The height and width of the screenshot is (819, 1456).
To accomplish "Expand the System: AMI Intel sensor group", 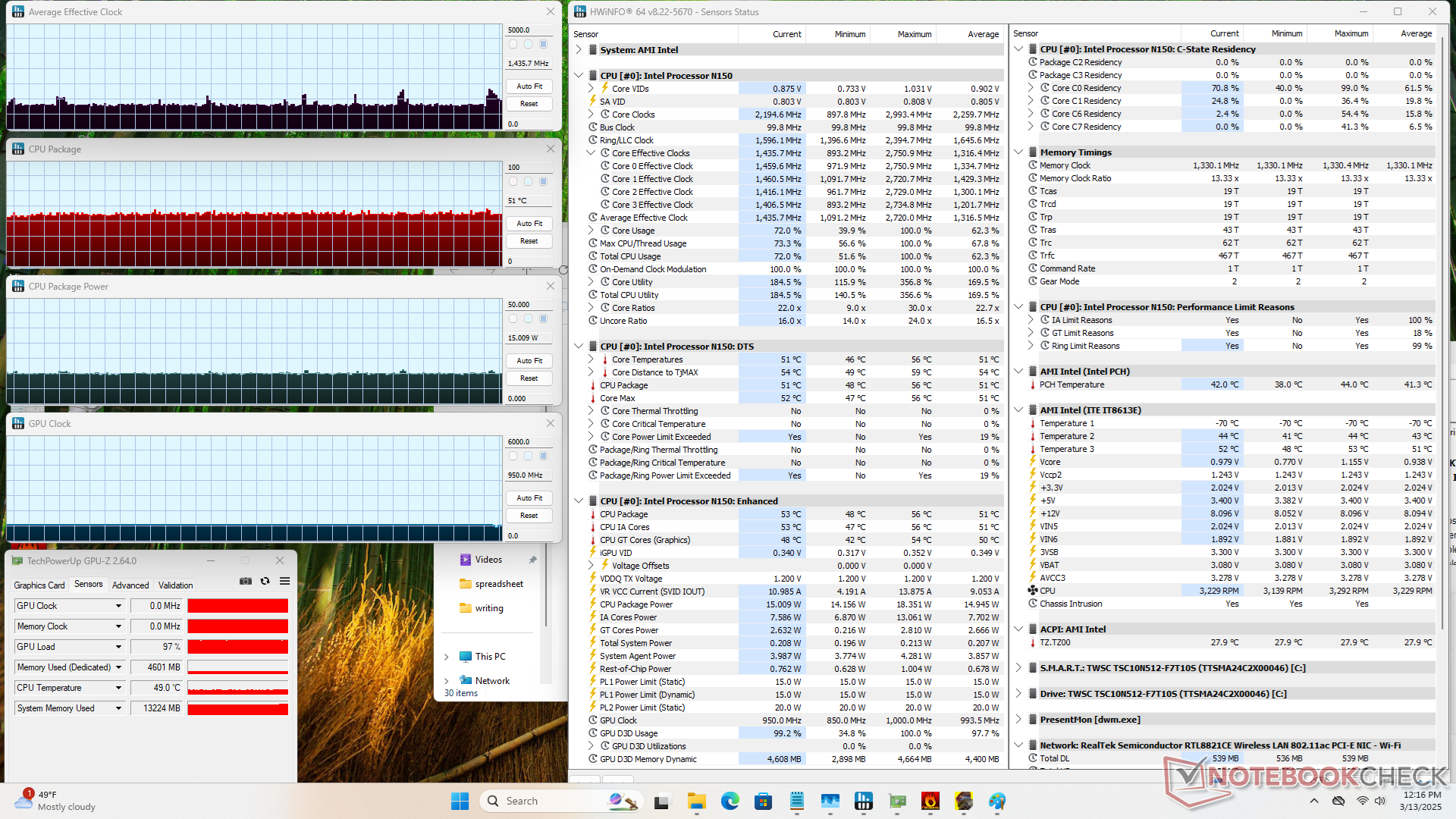I will click(579, 50).
